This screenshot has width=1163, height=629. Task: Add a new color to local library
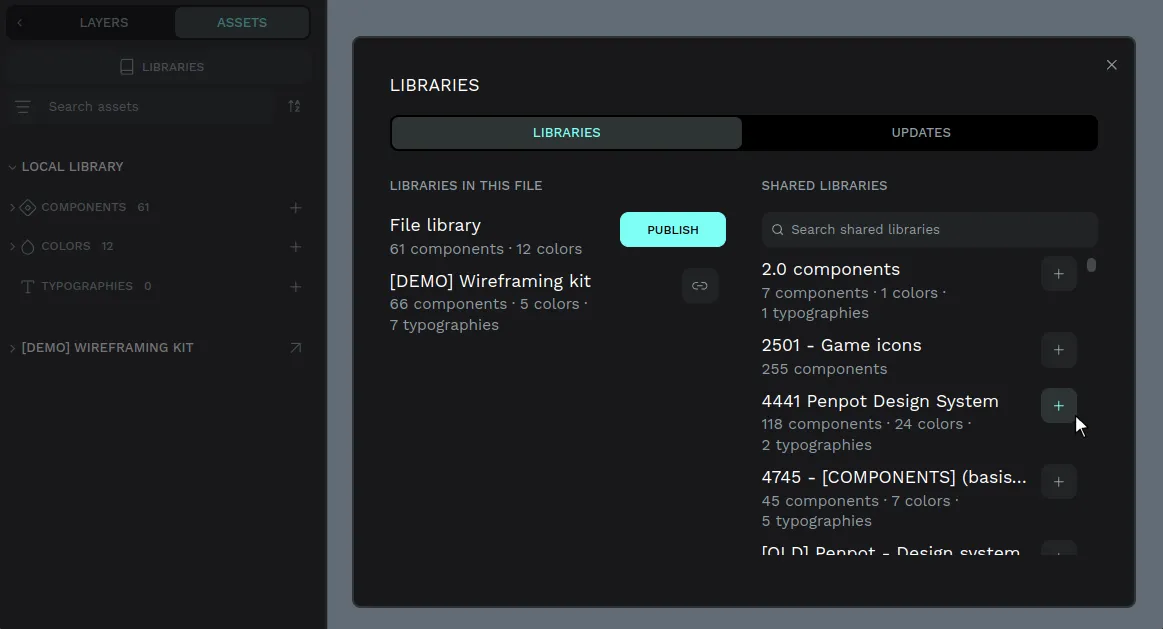[295, 247]
